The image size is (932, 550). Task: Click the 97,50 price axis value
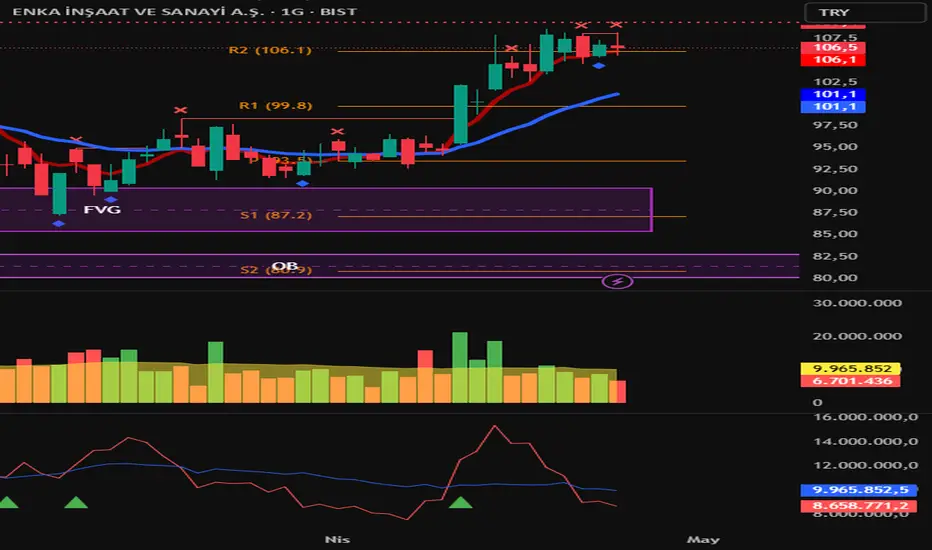pos(835,125)
